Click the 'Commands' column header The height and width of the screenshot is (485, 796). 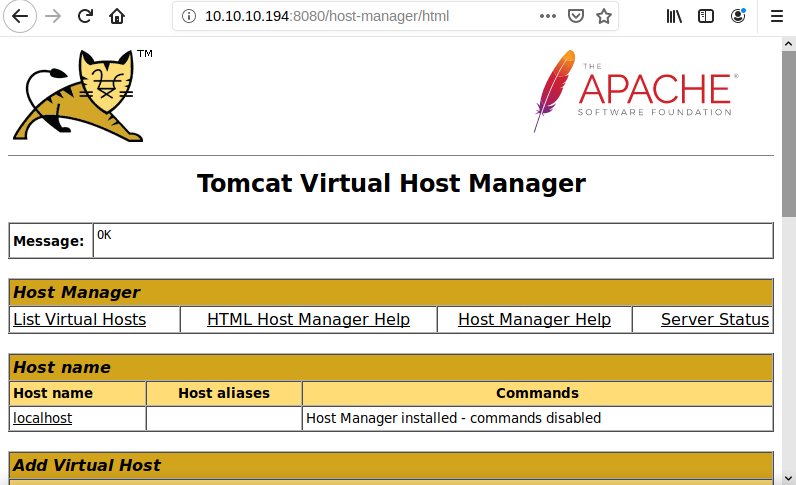point(537,393)
